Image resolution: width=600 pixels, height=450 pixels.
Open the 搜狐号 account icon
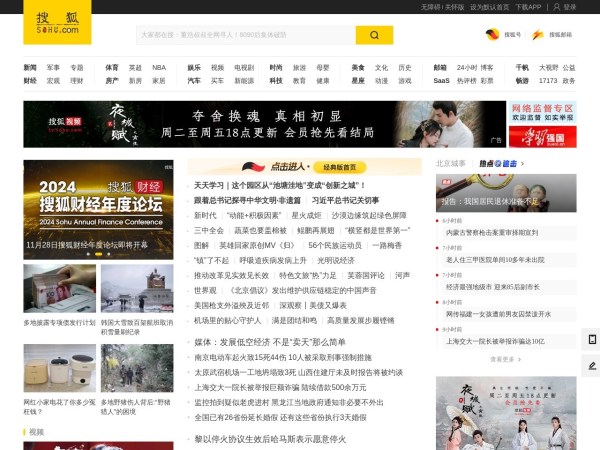point(492,35)
